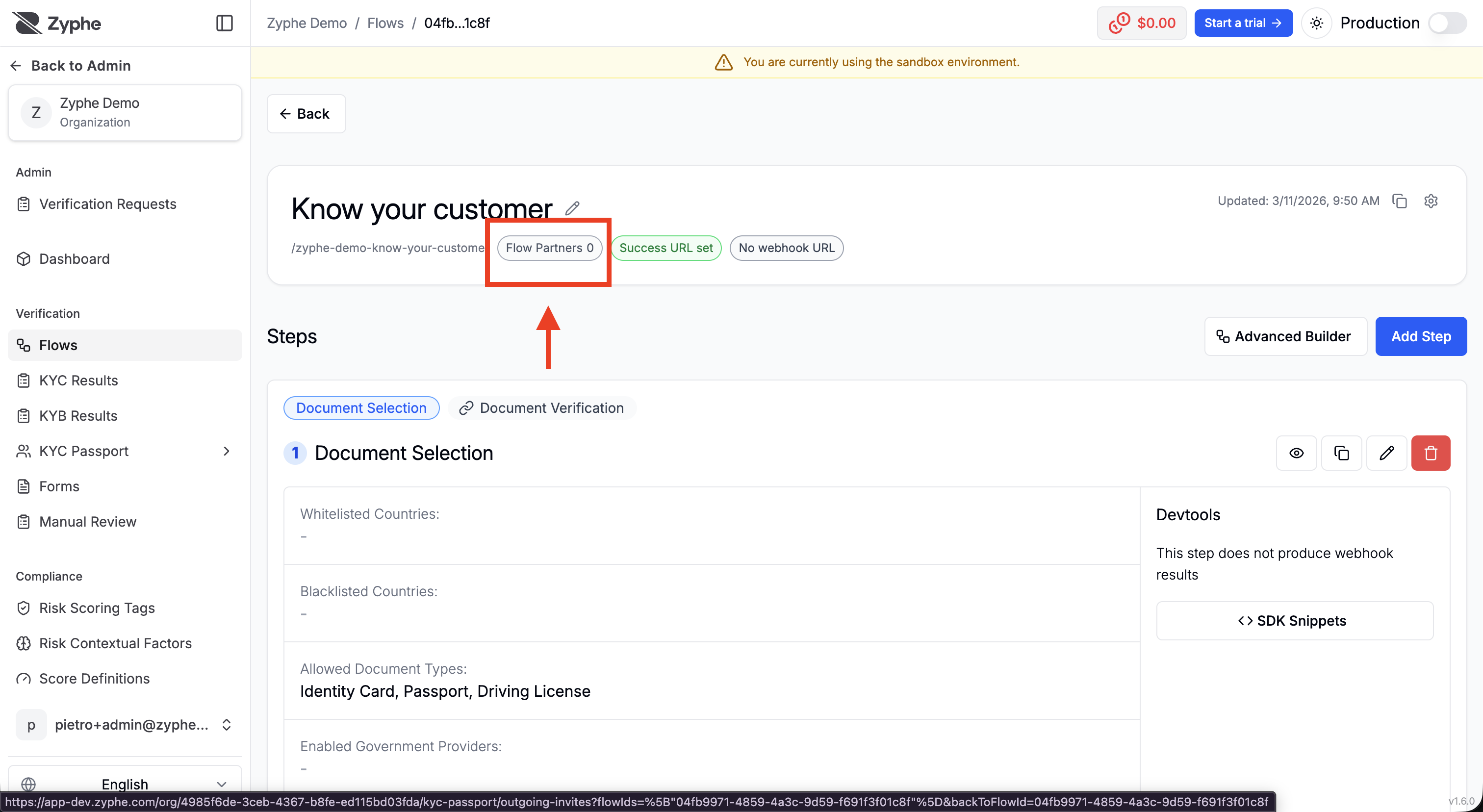Viewport: 1483px width, 812px height.
Task: Open SDK Snippets
Action: pyautogui.click(x=1294, y=620)
